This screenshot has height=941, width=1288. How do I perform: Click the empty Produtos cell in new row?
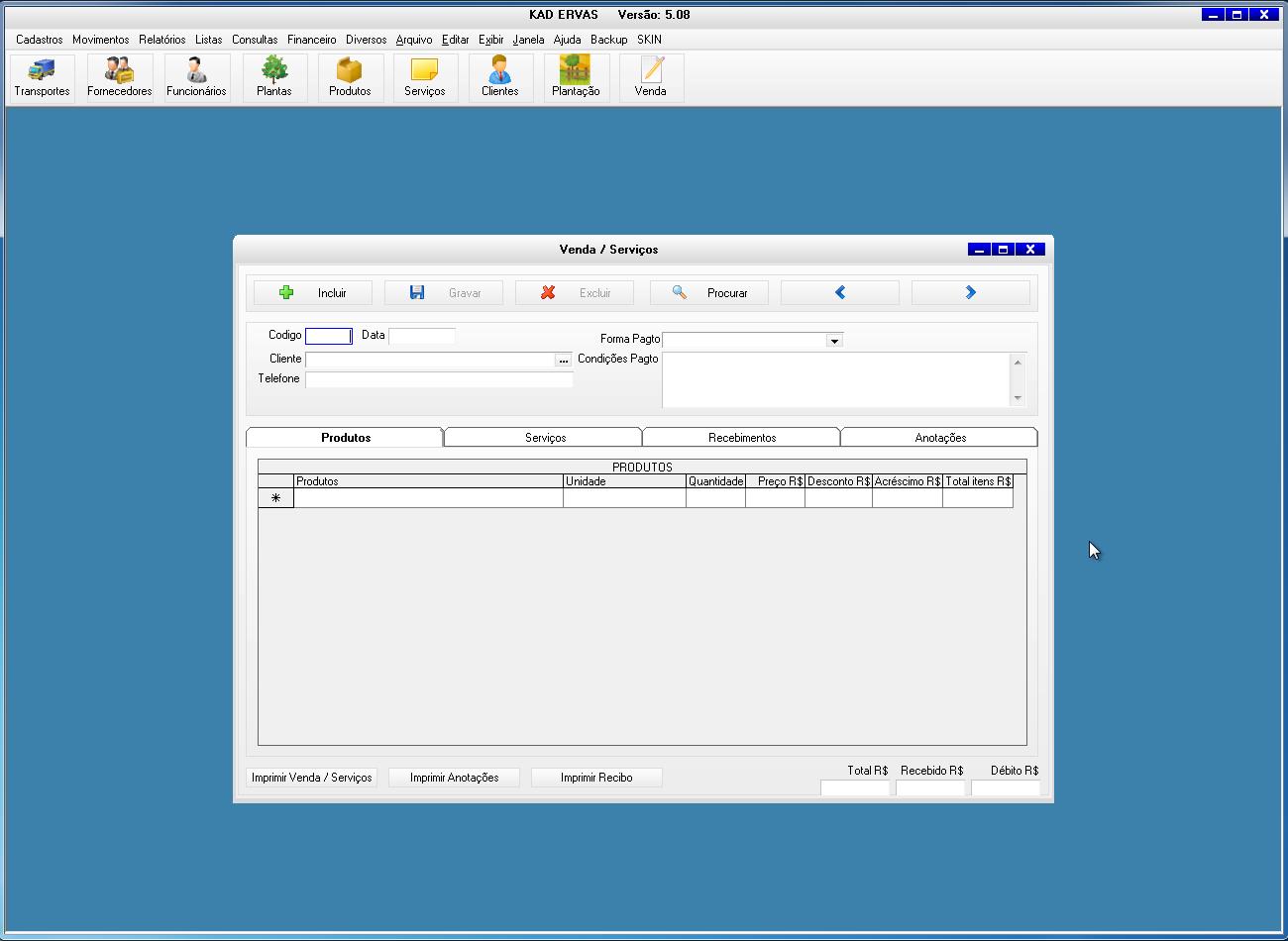click(x=428, y=498)
